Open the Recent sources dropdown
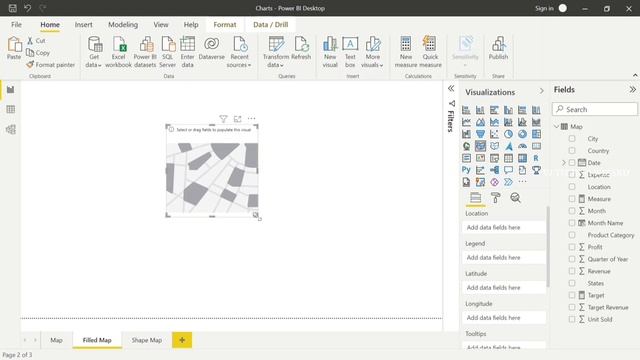 239,52
